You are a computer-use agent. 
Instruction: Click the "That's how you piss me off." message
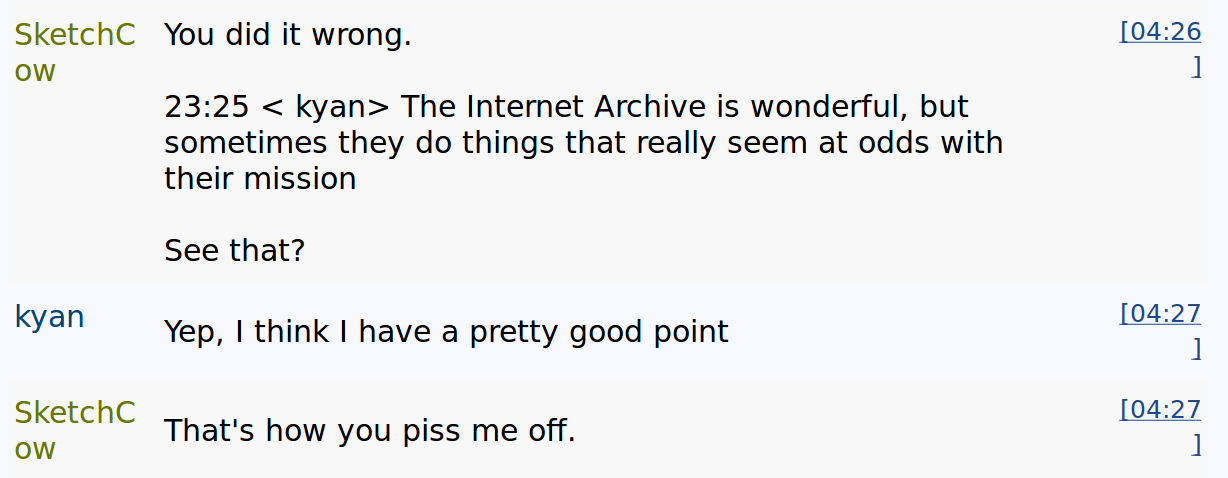pos(370,431)
